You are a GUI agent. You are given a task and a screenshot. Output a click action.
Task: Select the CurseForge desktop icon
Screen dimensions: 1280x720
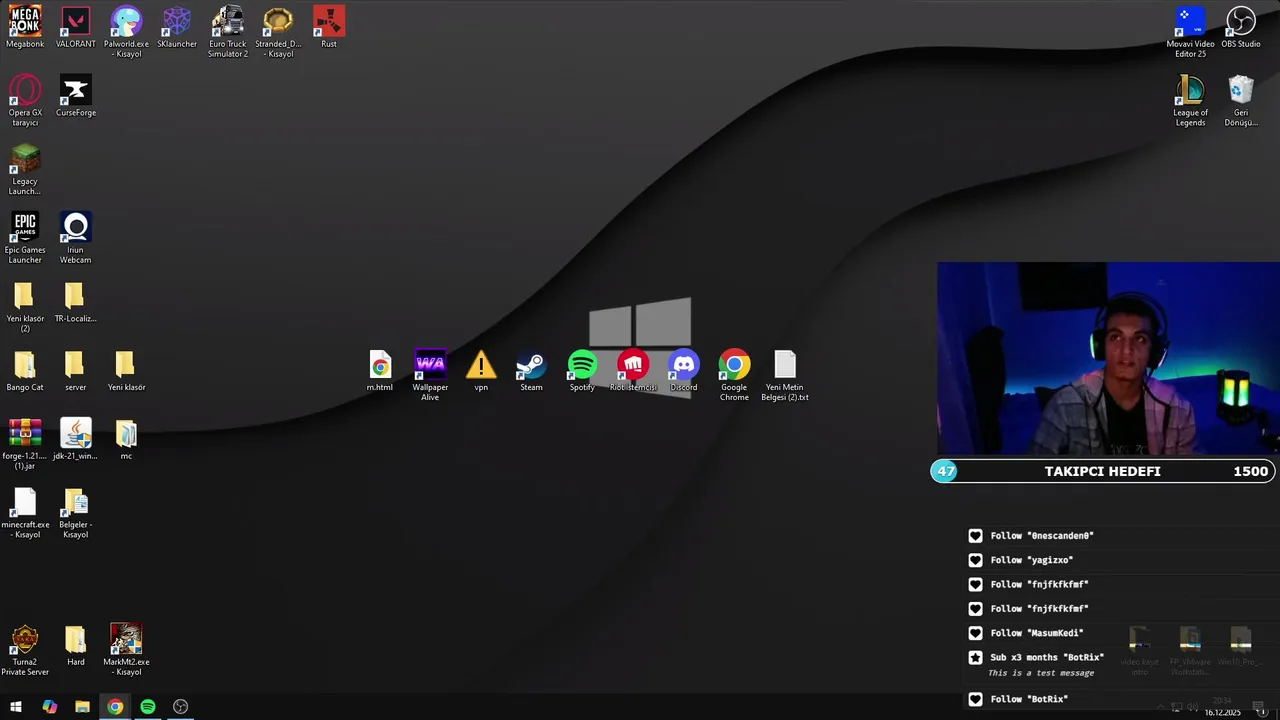[x=76, y=96]
